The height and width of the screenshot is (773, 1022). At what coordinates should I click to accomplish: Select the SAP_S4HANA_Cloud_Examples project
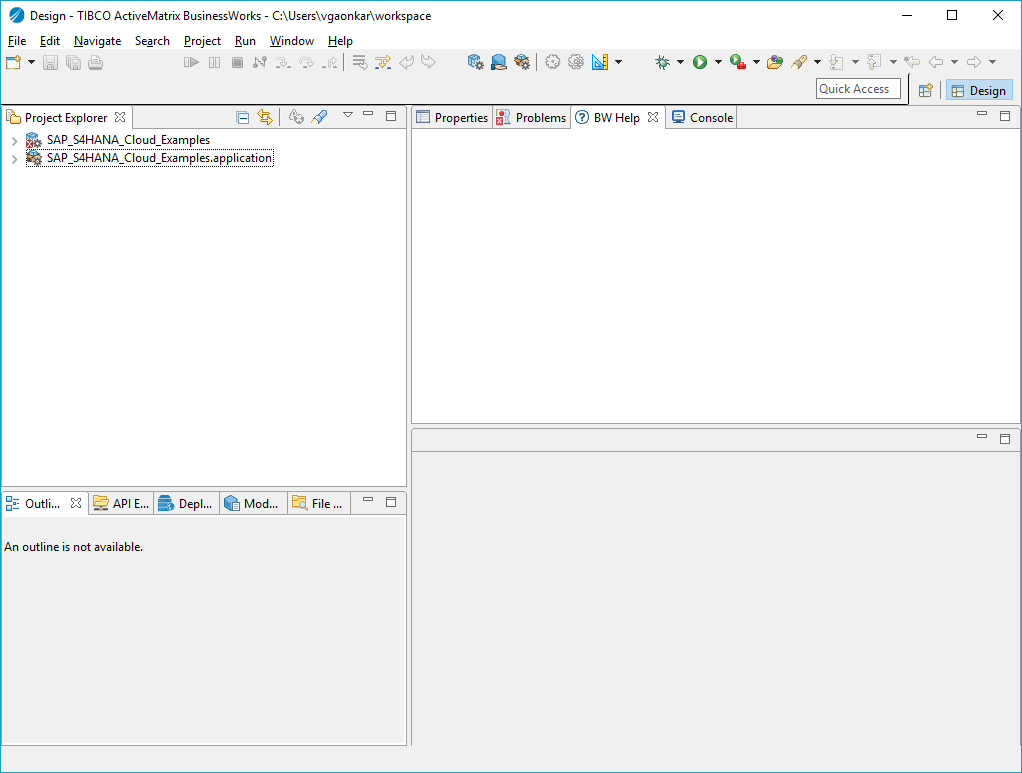pyautogui.click(x=128, y=140)
